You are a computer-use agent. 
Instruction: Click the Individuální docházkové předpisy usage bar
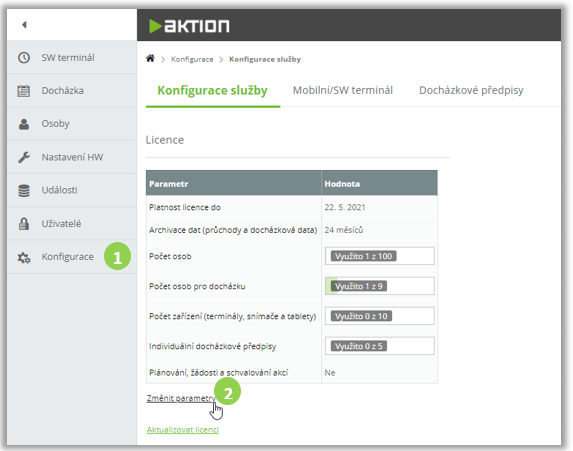coord(379,346)
